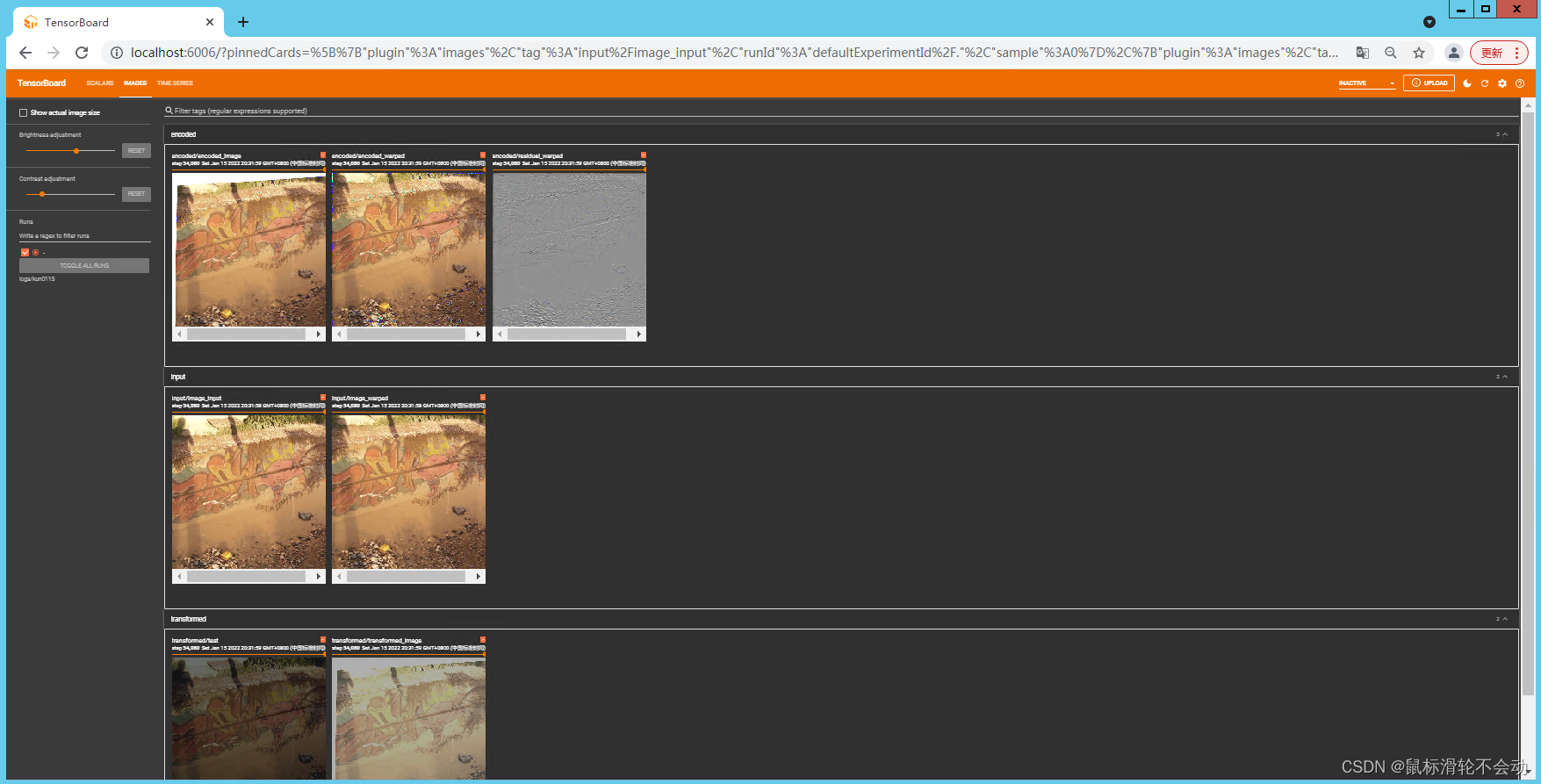Viewport: 1541px width, 784px height.
Task: Reset the brightness adjustment
Action: [136, 151]
